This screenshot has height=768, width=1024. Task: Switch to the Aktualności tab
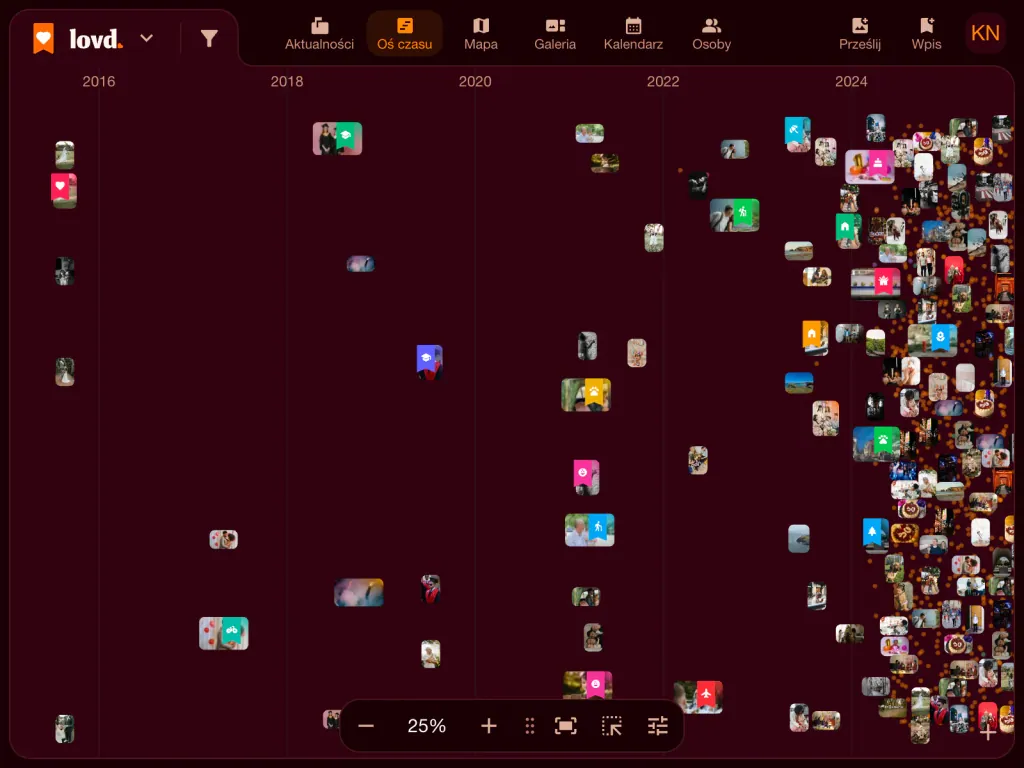click(319, 34)
